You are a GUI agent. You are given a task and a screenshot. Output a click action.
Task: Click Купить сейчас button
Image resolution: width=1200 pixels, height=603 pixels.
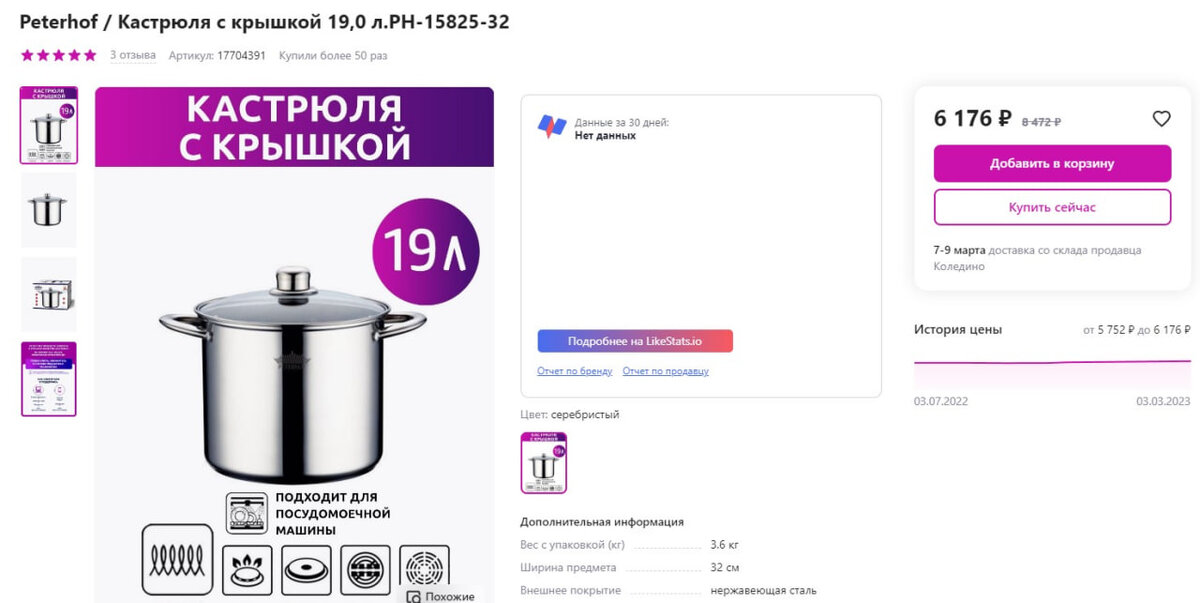(x=1052, y=207)
